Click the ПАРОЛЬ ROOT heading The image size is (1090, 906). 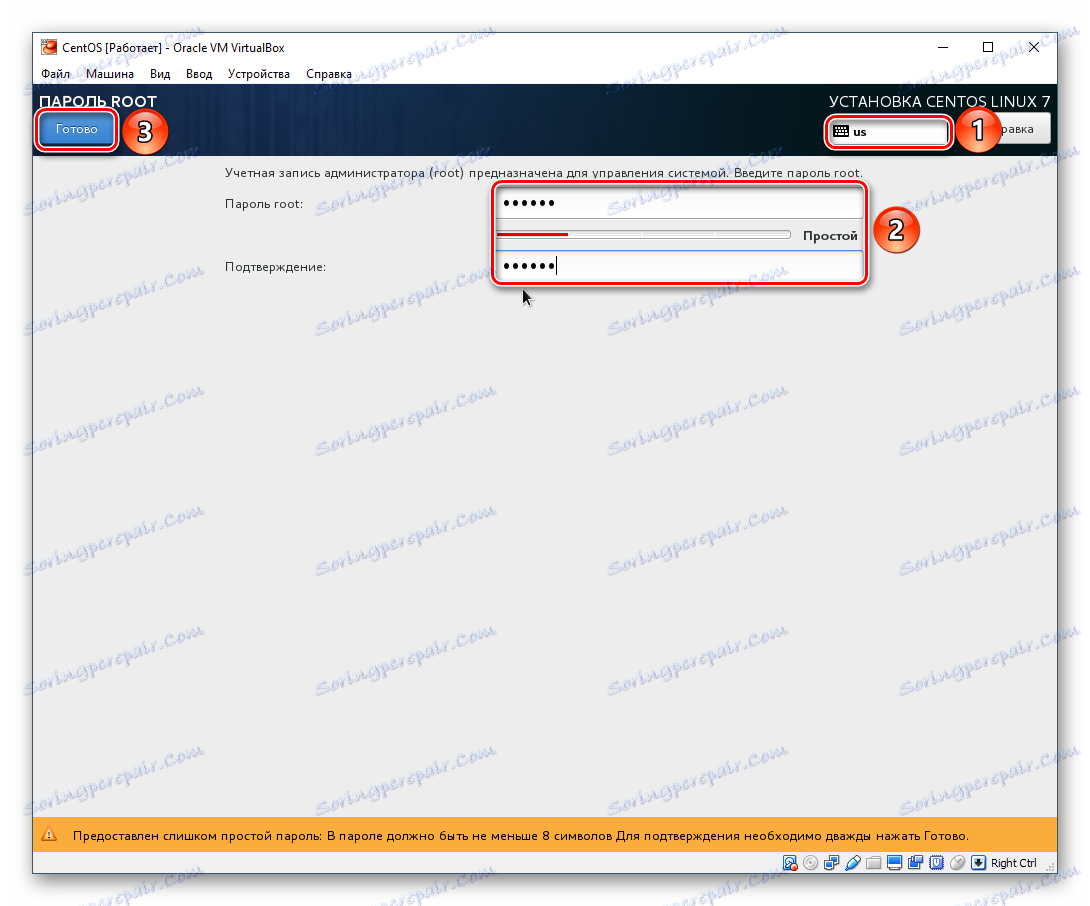click(98, 102)
